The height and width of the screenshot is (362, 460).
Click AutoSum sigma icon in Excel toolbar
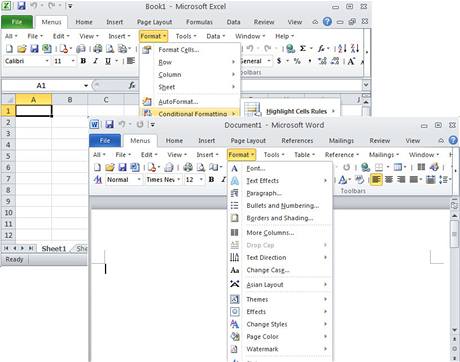303,49
